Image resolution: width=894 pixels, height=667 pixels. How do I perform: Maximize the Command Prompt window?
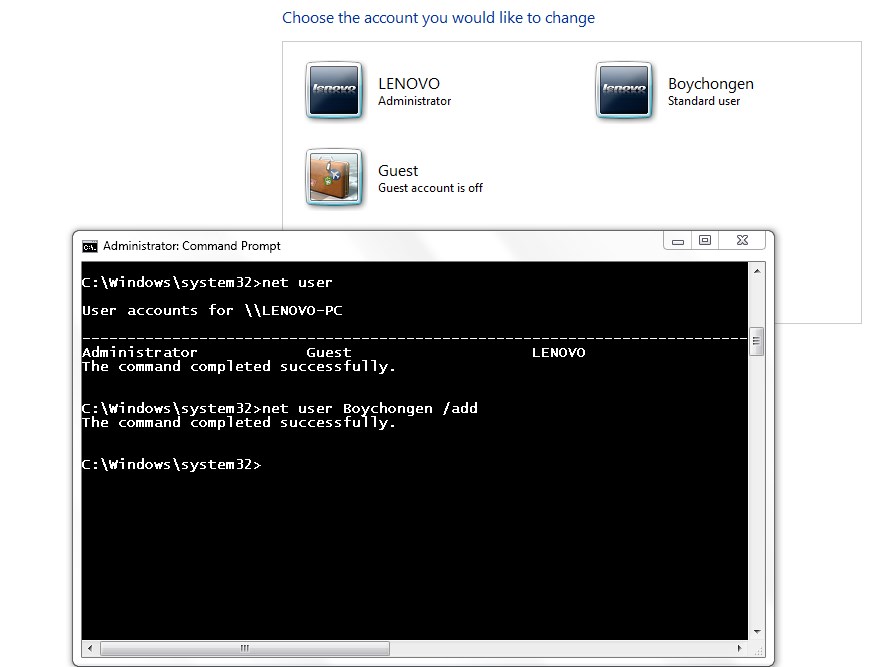click(705, 241)
